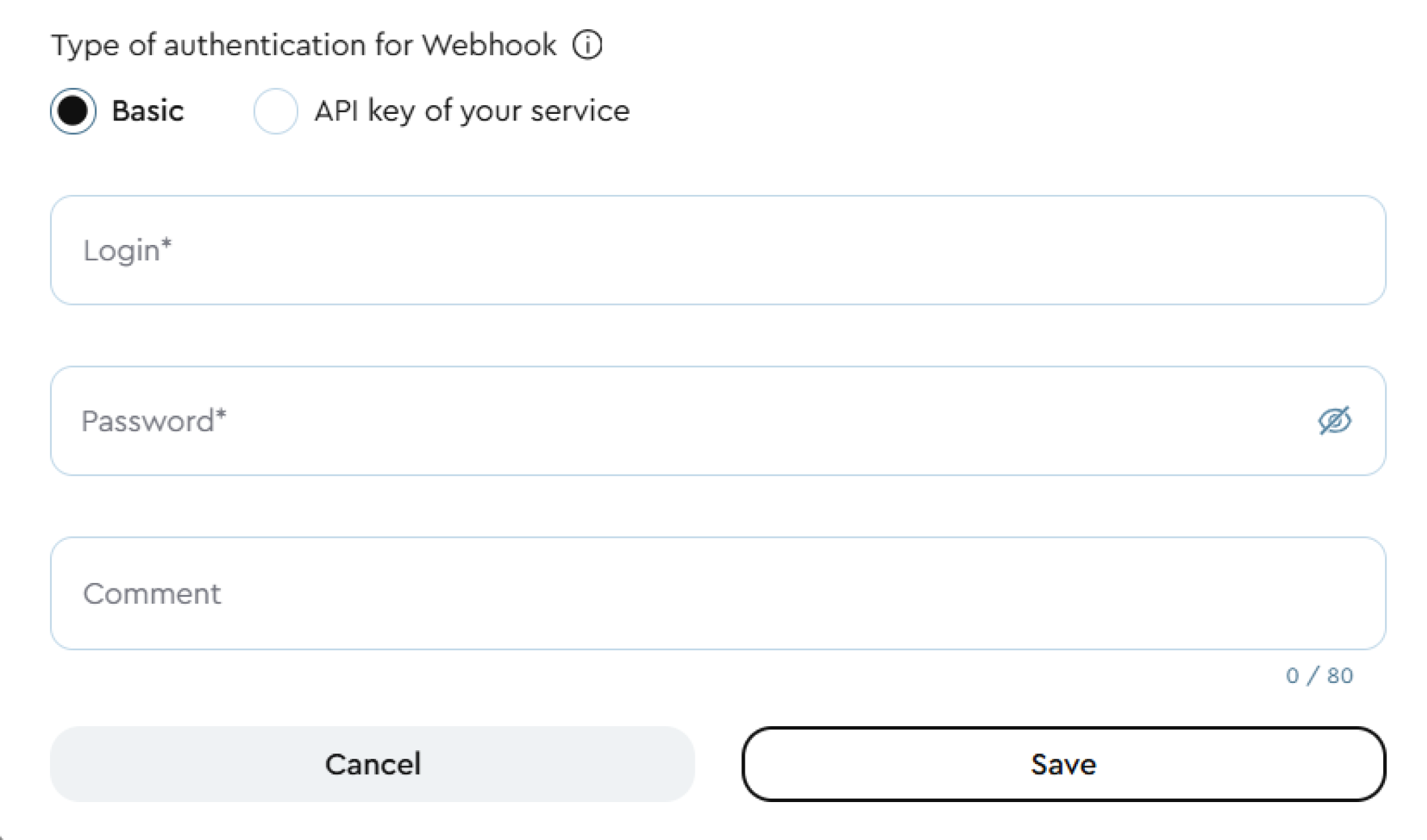The width and height of the screenshot is (1427, 840).
Task: Save the webhook authentication settings
Action: coord(1063,763)
